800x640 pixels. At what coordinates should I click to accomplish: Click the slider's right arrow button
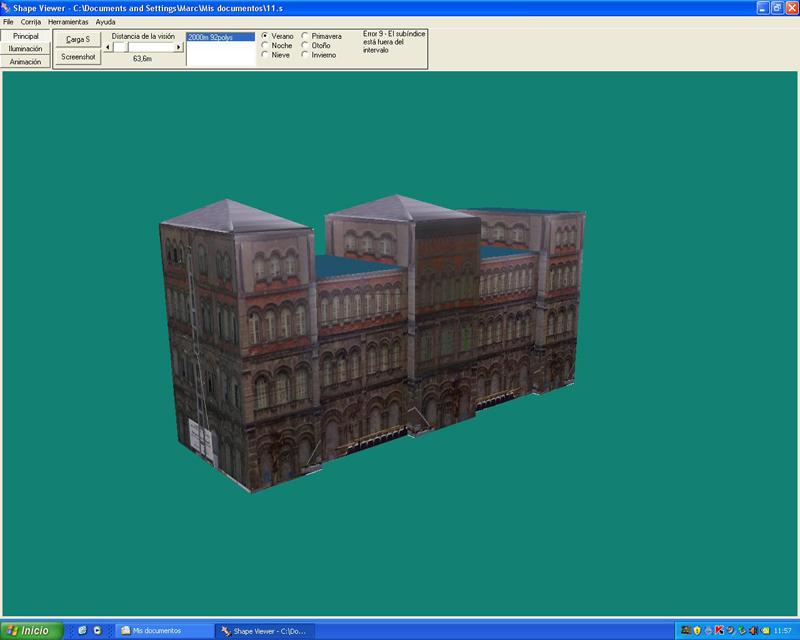coord(179,47)
